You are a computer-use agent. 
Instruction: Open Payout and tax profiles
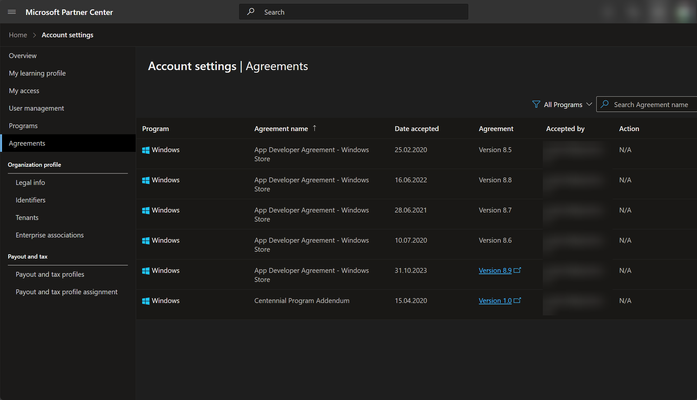[50, 274]
